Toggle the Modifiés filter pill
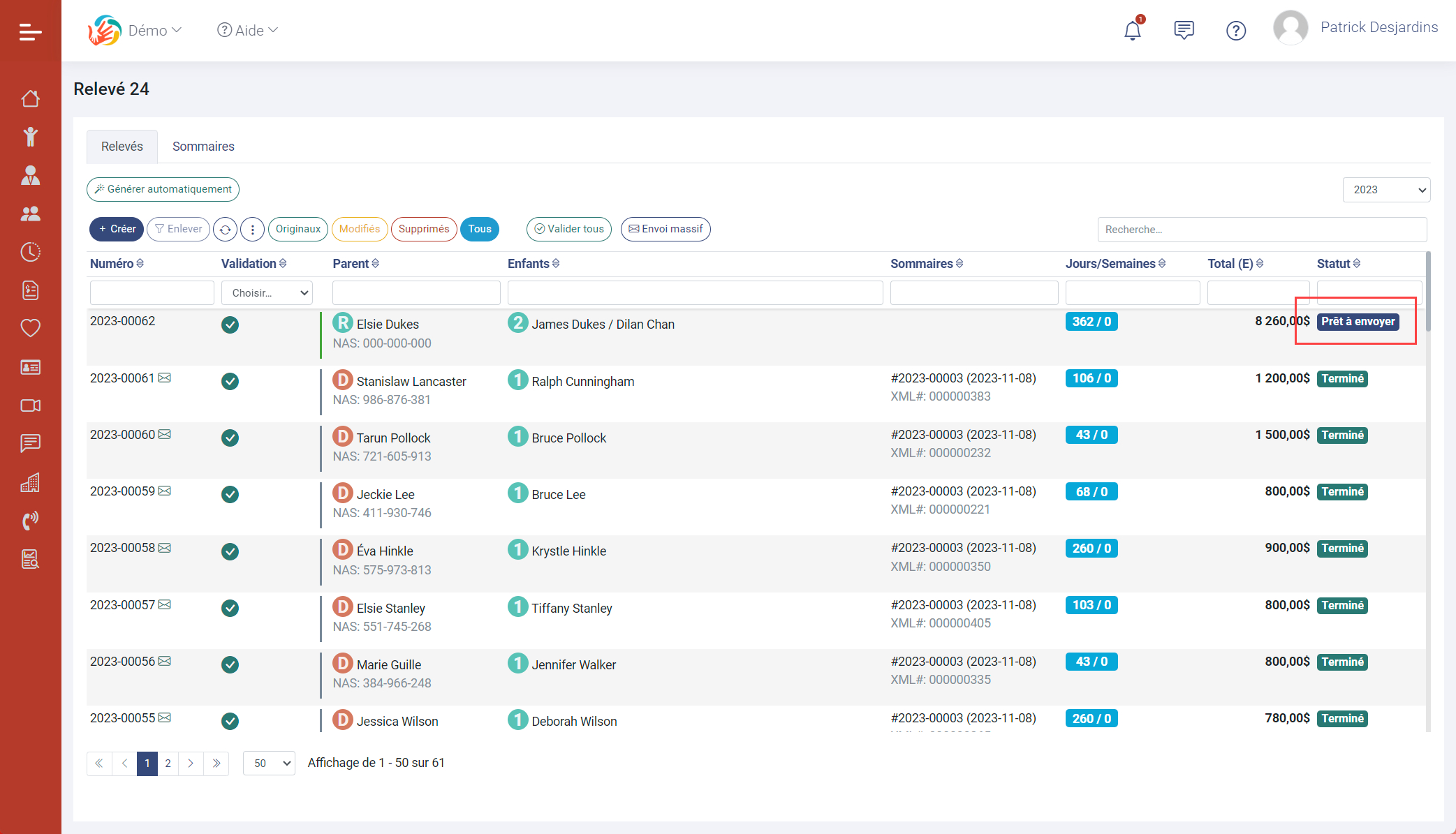 click(359, 229)
